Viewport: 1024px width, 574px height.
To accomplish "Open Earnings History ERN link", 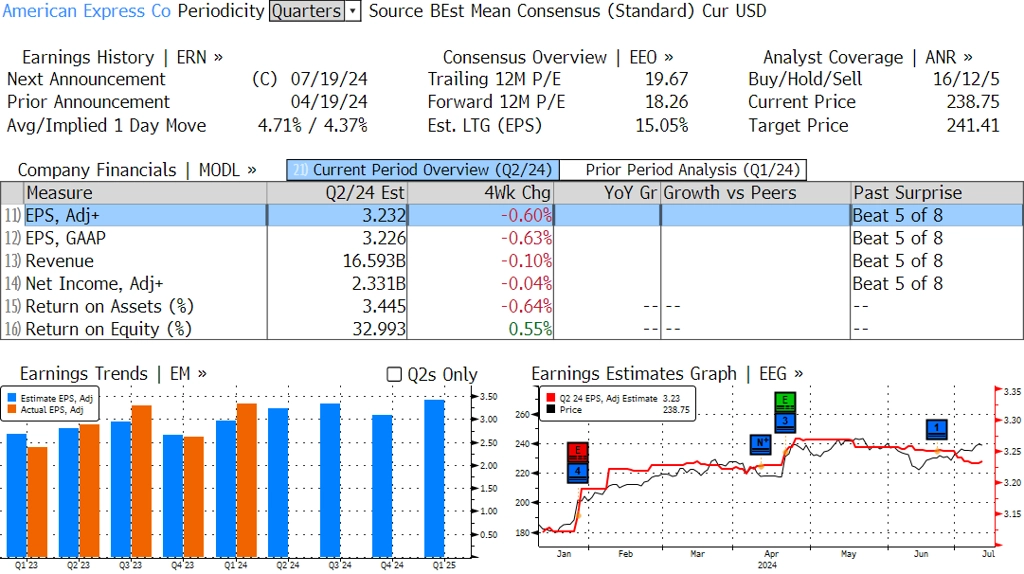I will [x=122, y=57].
